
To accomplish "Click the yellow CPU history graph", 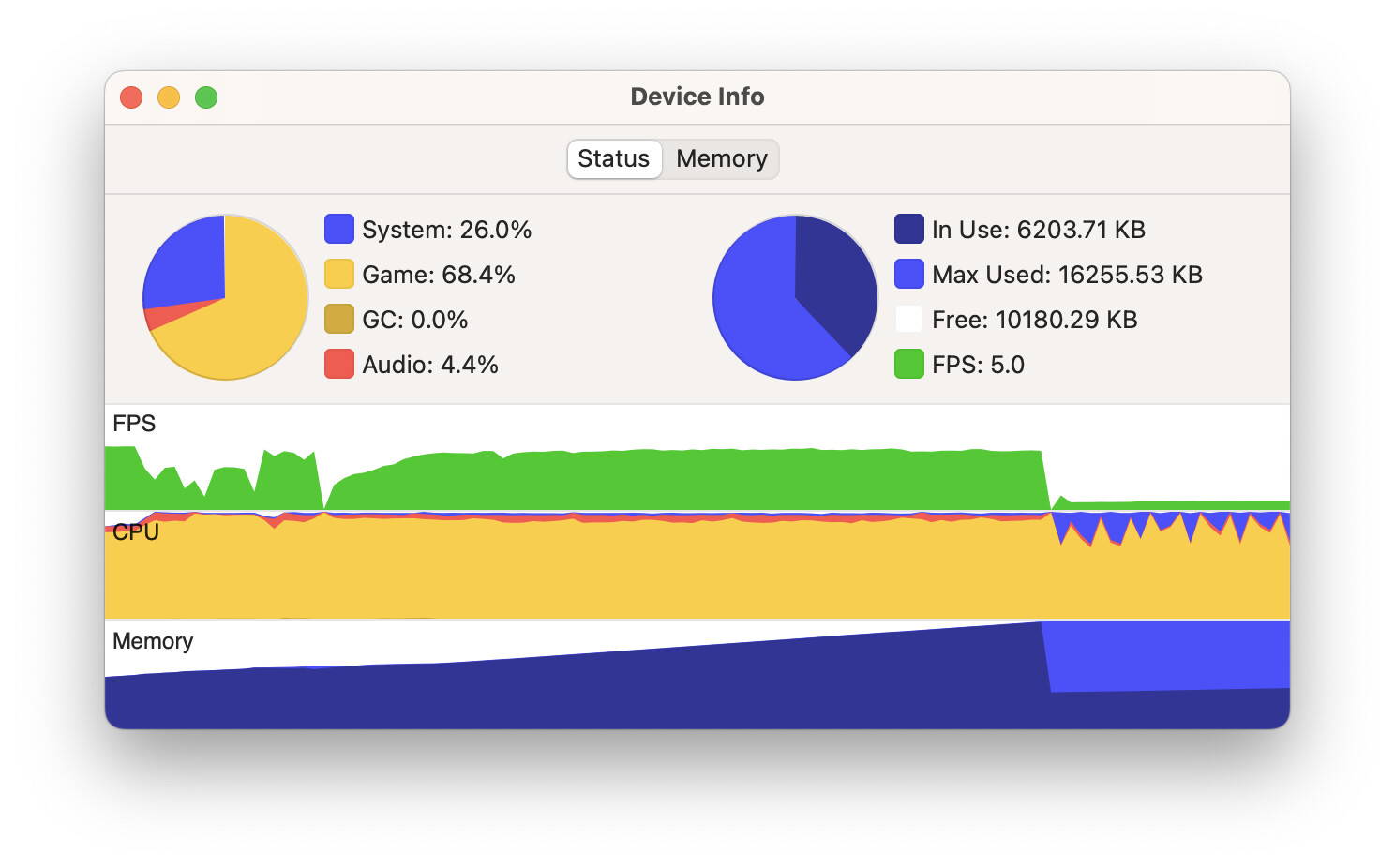I will pos(697,567).
